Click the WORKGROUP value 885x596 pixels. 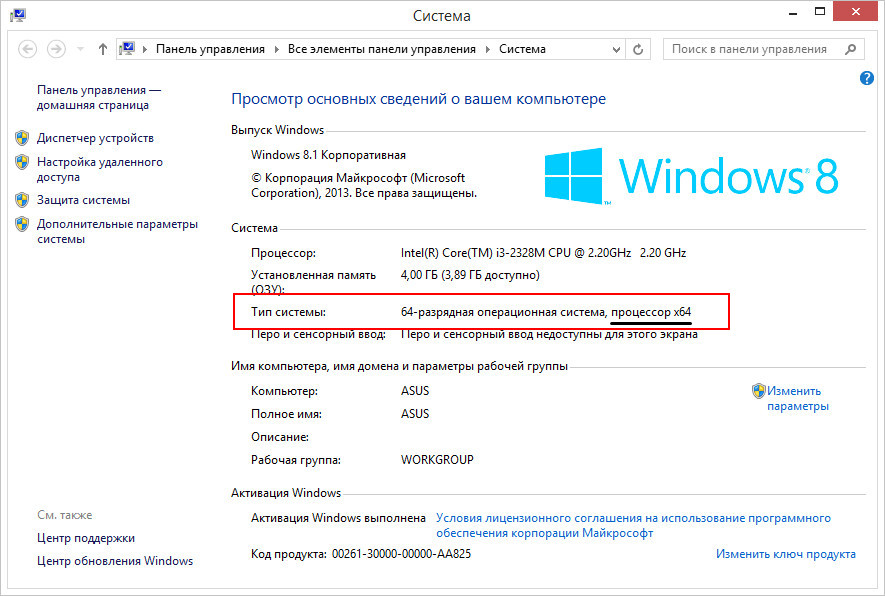pos(437,460)
